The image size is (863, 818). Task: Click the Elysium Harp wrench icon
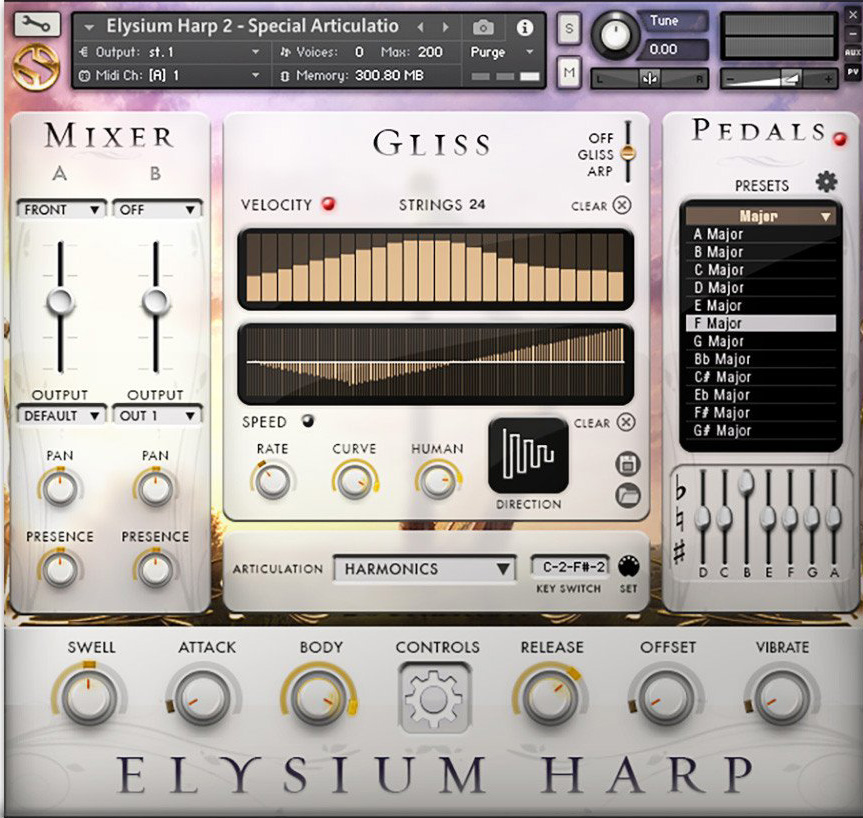(36, 22)
